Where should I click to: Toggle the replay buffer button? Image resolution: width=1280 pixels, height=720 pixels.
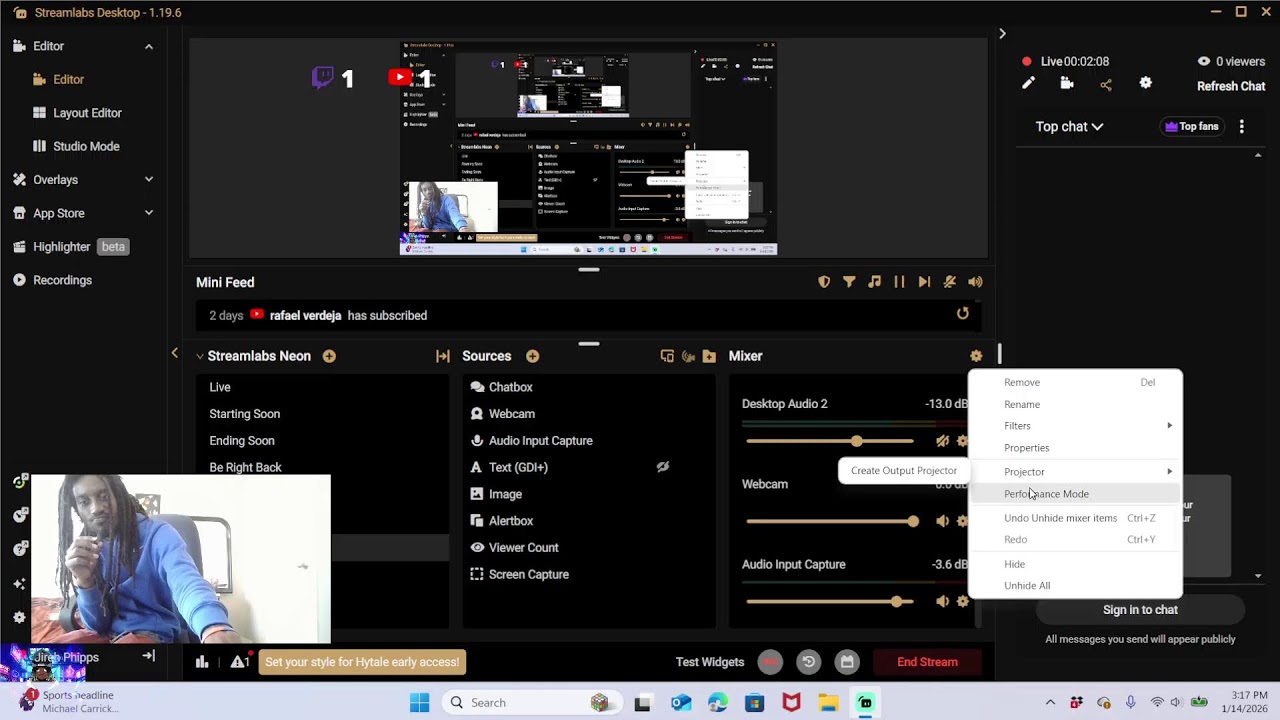809,662
